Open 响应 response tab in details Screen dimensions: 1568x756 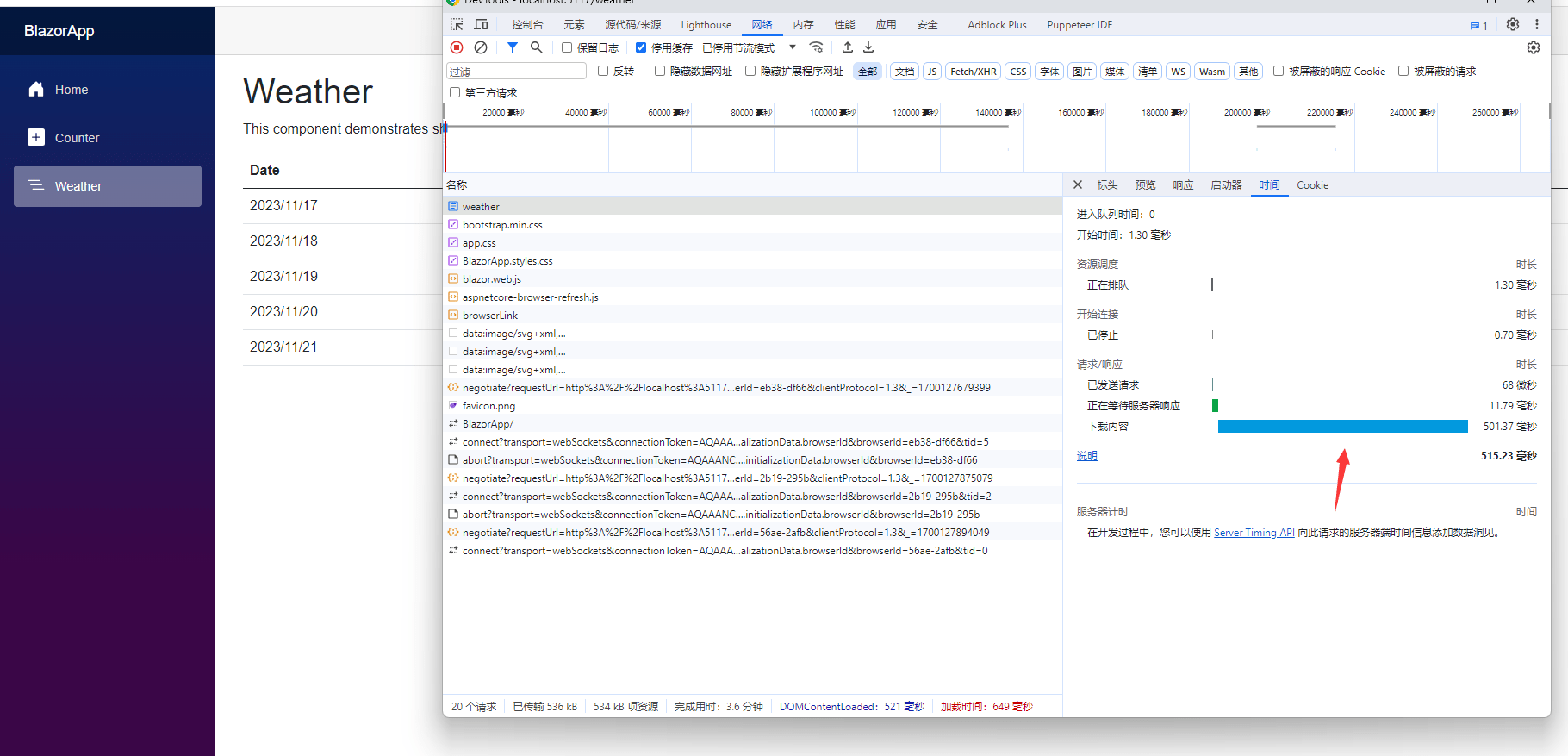[1183, 185]
